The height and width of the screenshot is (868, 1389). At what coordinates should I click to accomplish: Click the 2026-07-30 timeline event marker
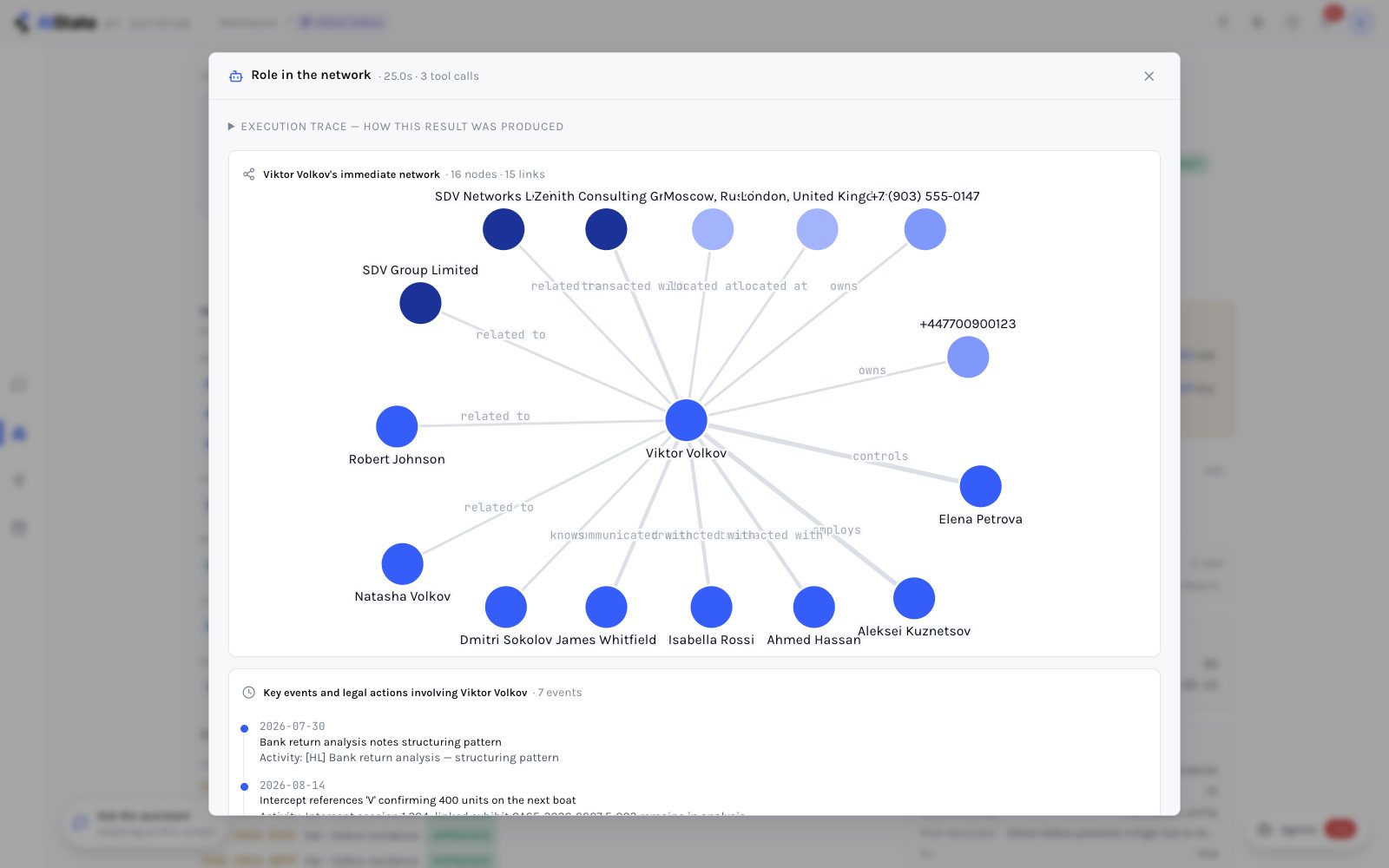(x=244, y=728)
